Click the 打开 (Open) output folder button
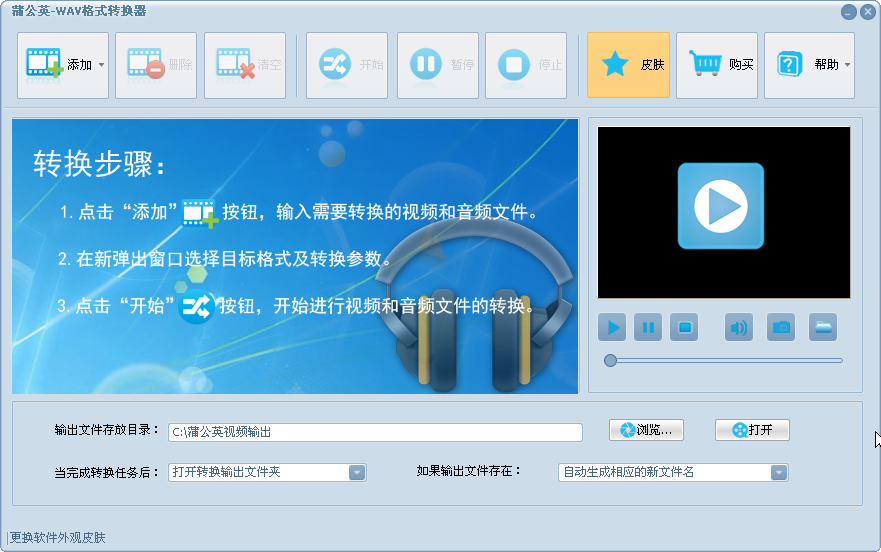 click(752, 430)
